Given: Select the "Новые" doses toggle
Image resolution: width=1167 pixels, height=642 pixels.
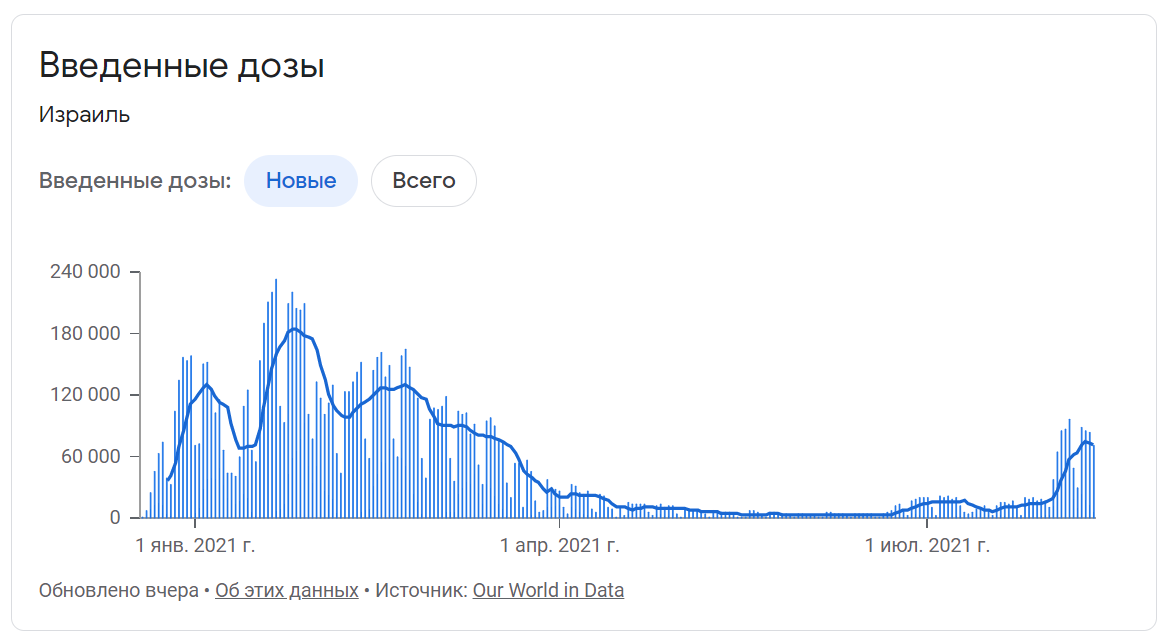Looking at the screenshot, I should click(x=301, y=181).
